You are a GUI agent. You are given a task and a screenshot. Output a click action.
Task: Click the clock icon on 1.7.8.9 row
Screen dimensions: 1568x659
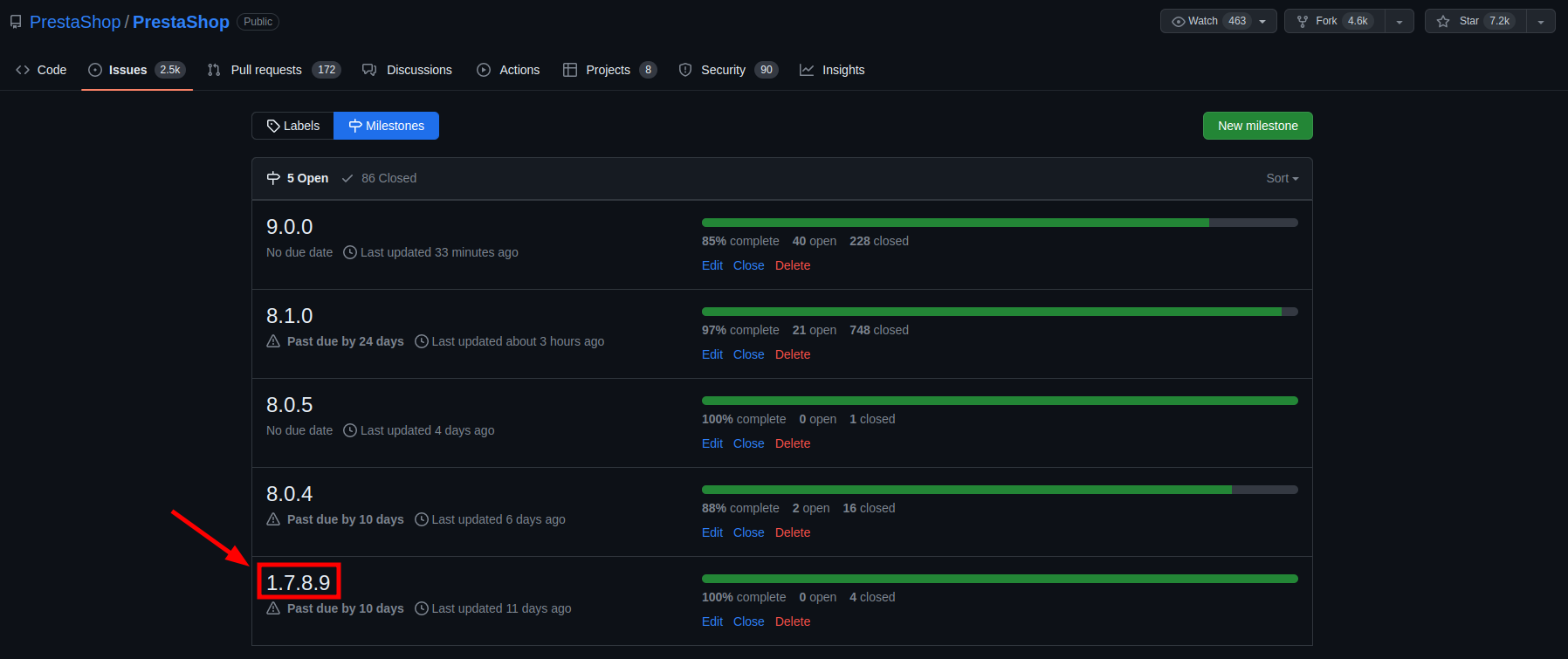(422, 608)
